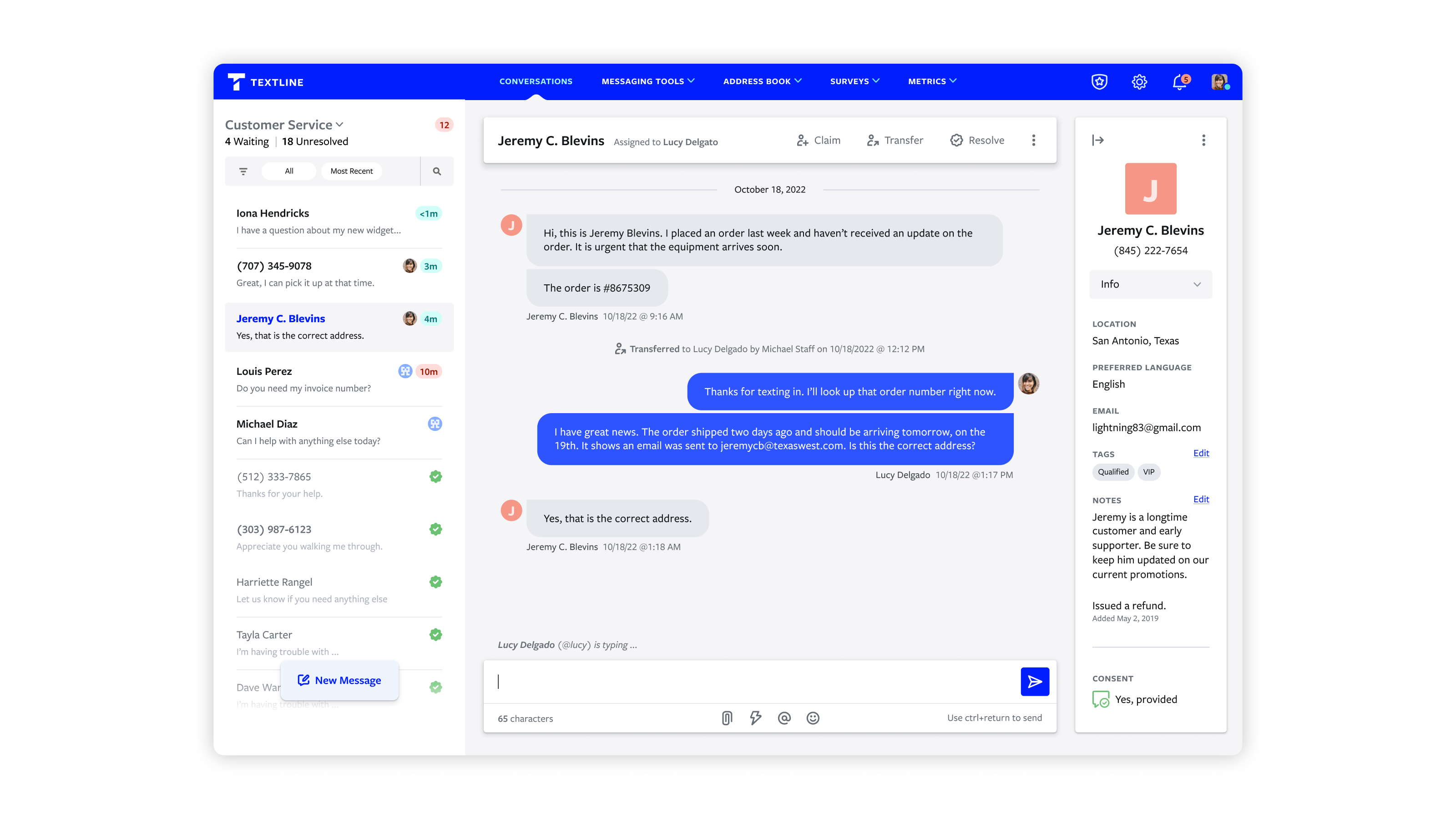Open message shortcuts with the lightning bolt icon
Image resolution: width=1456 pixels, height=819 pixels.
(756, 718)
